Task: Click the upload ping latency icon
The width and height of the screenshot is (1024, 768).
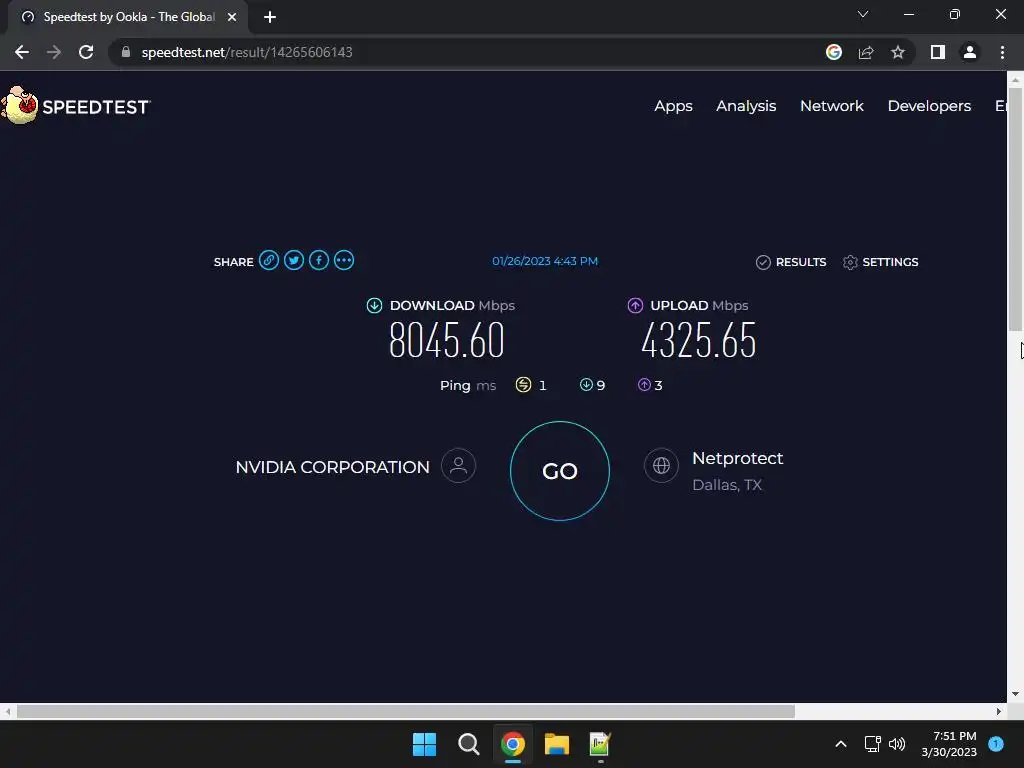Action: click(x=644, y=385)
